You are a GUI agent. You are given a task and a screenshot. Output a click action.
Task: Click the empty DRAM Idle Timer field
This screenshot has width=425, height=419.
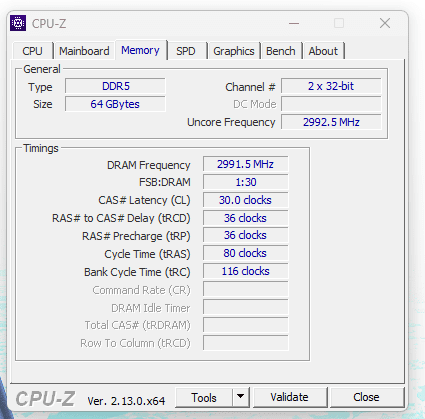click(x=246, y=307)
